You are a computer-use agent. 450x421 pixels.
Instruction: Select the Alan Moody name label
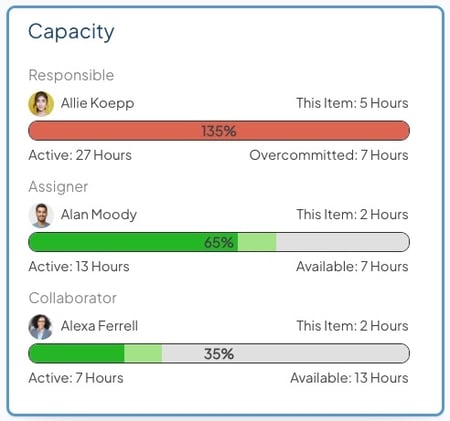pos(99,214)
